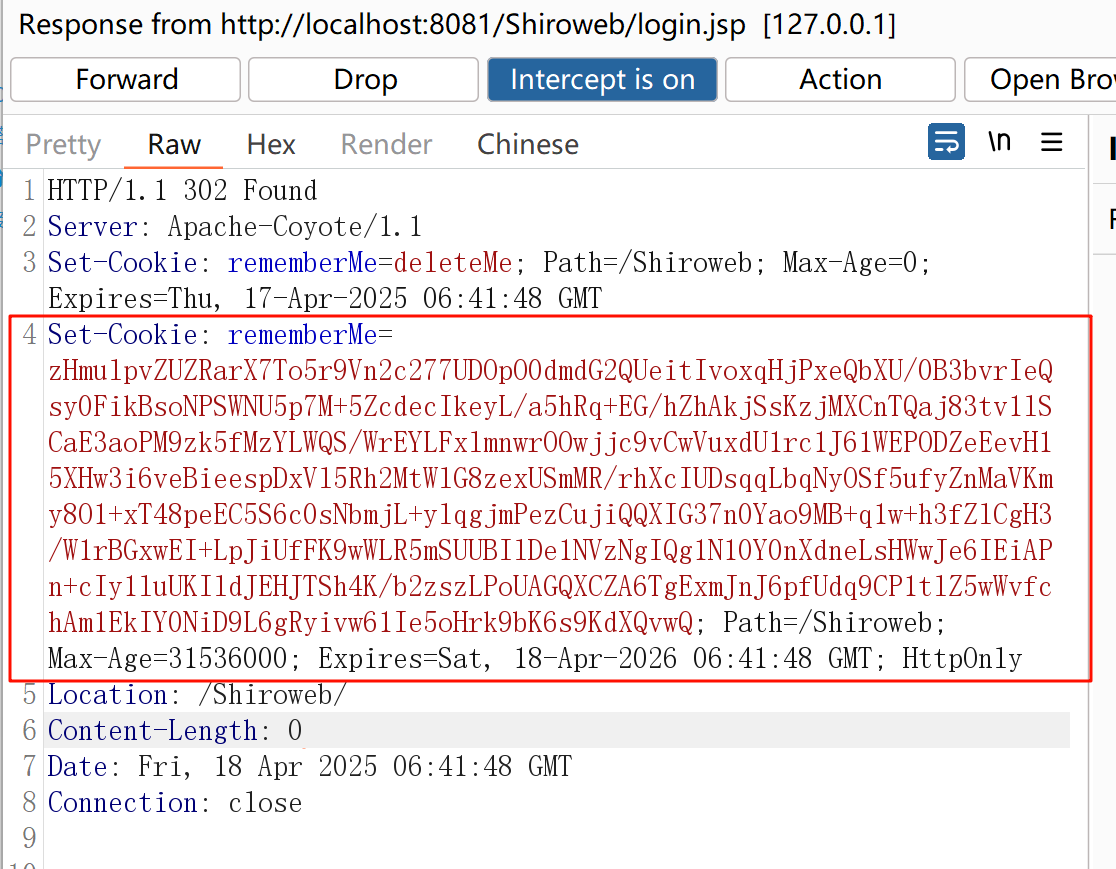Click the Connection: close header
This screenshot has width=1116, height=869.
[174, 803]
